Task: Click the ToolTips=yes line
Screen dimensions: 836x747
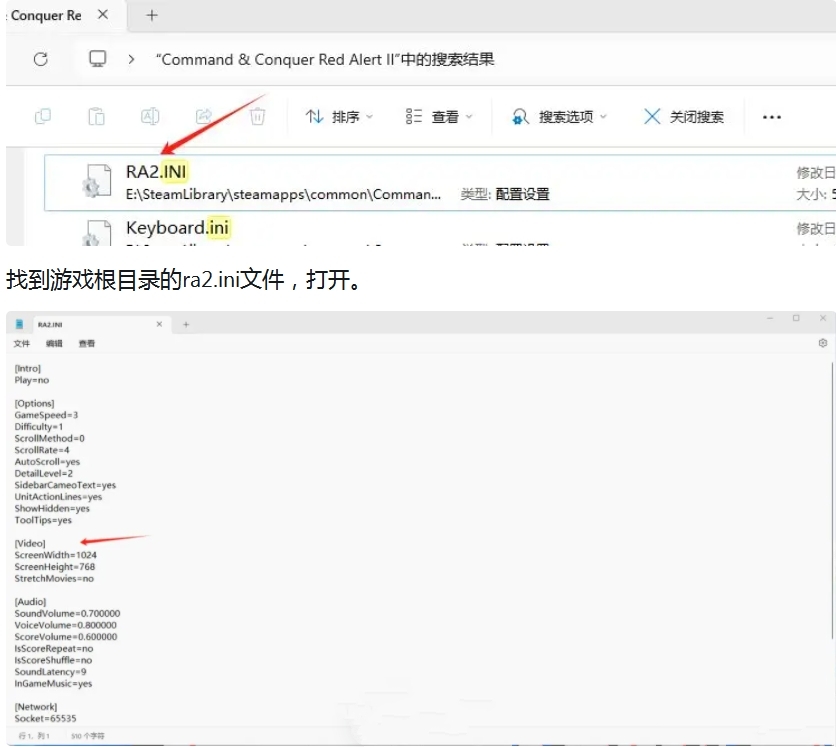Action: 43,520
